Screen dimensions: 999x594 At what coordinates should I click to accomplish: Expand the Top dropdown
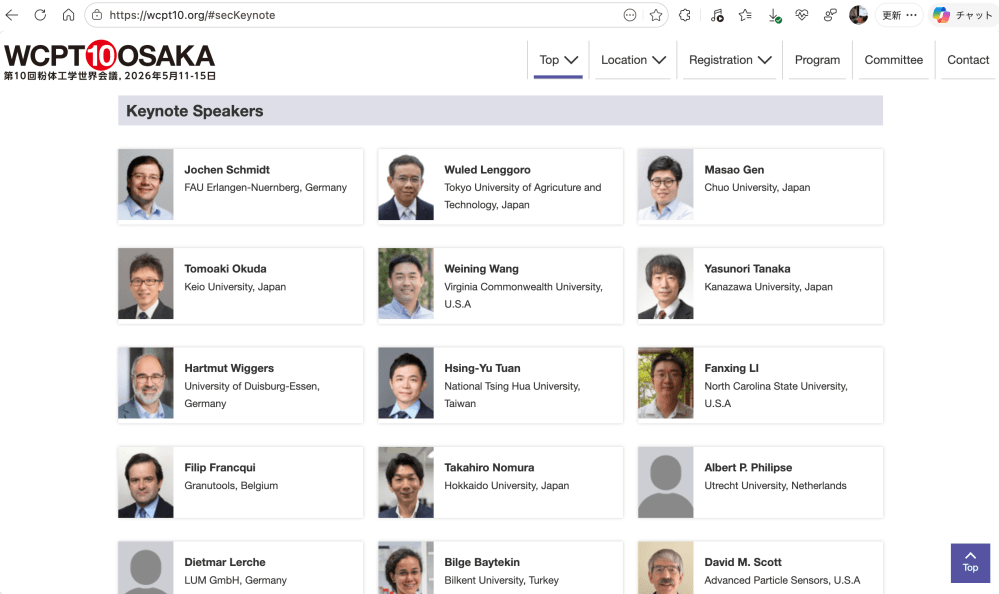(558, 60)
